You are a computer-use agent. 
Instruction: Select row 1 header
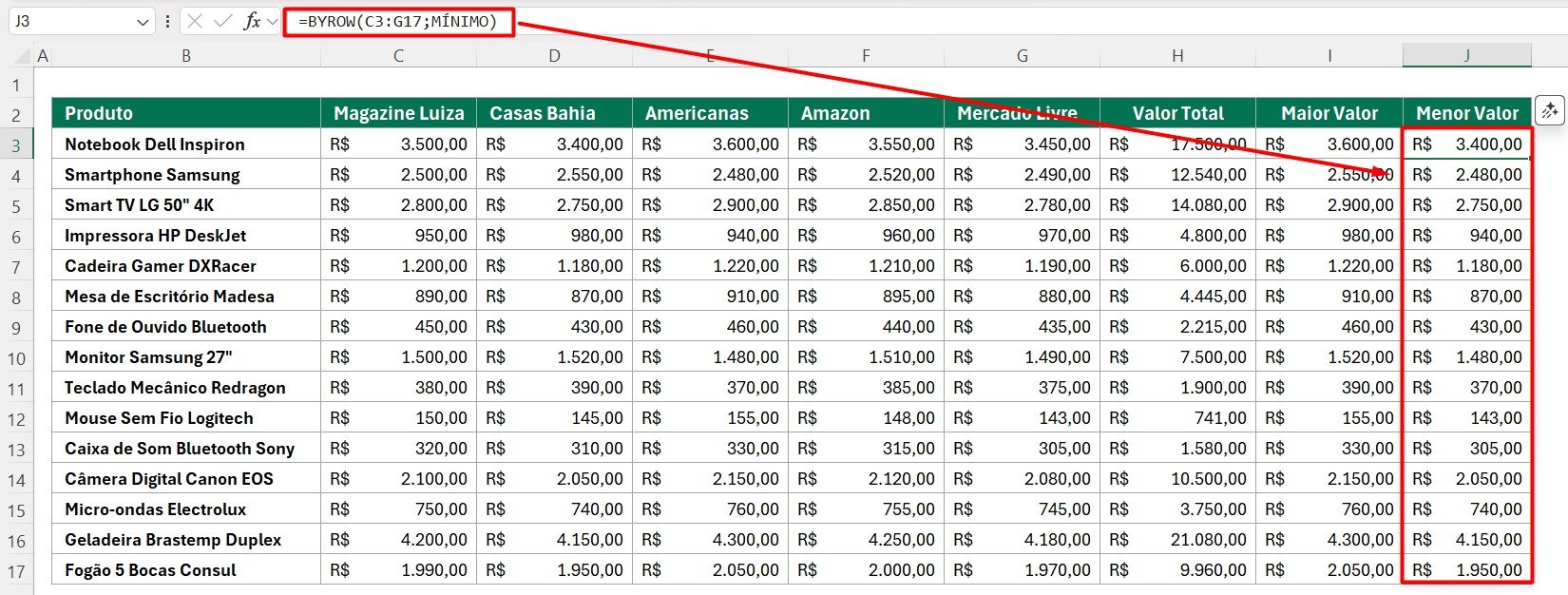[16, 86]
